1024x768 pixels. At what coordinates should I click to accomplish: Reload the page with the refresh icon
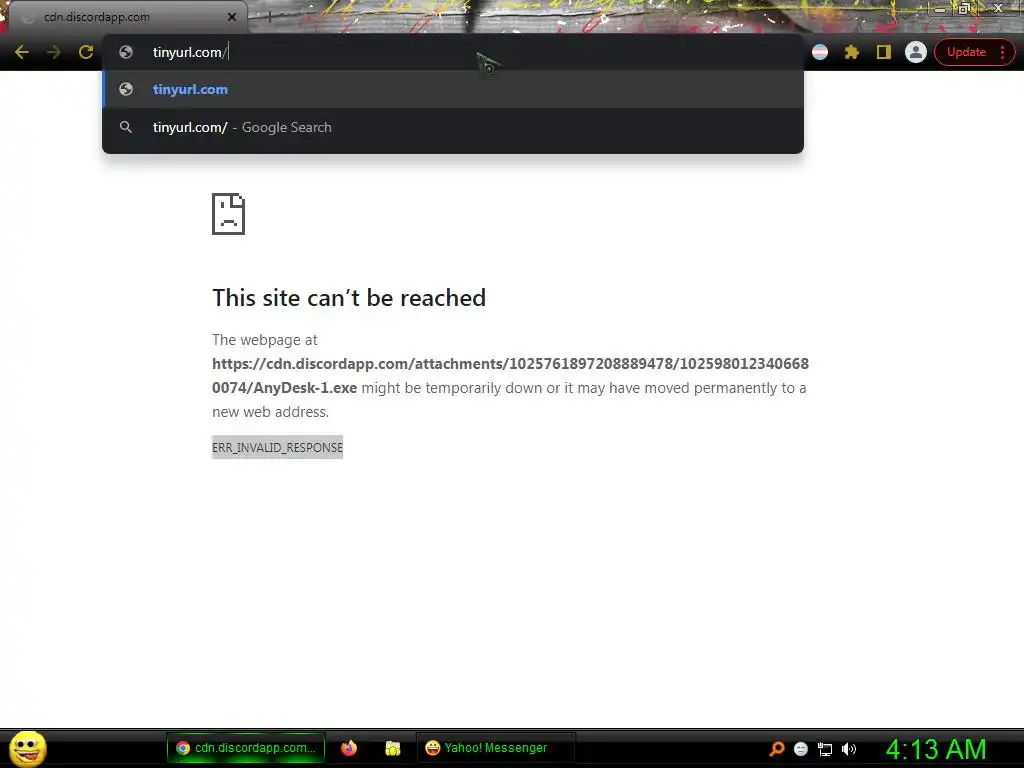point(86,52)
